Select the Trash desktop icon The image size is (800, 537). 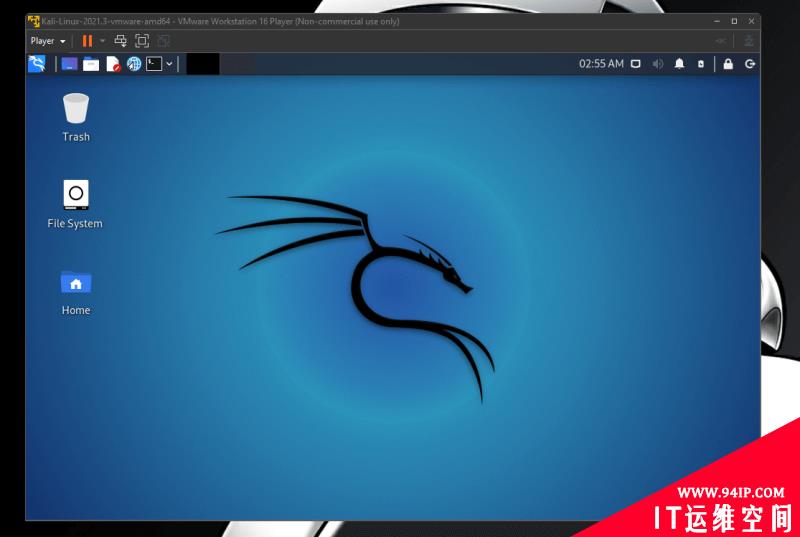click(76, 117)
